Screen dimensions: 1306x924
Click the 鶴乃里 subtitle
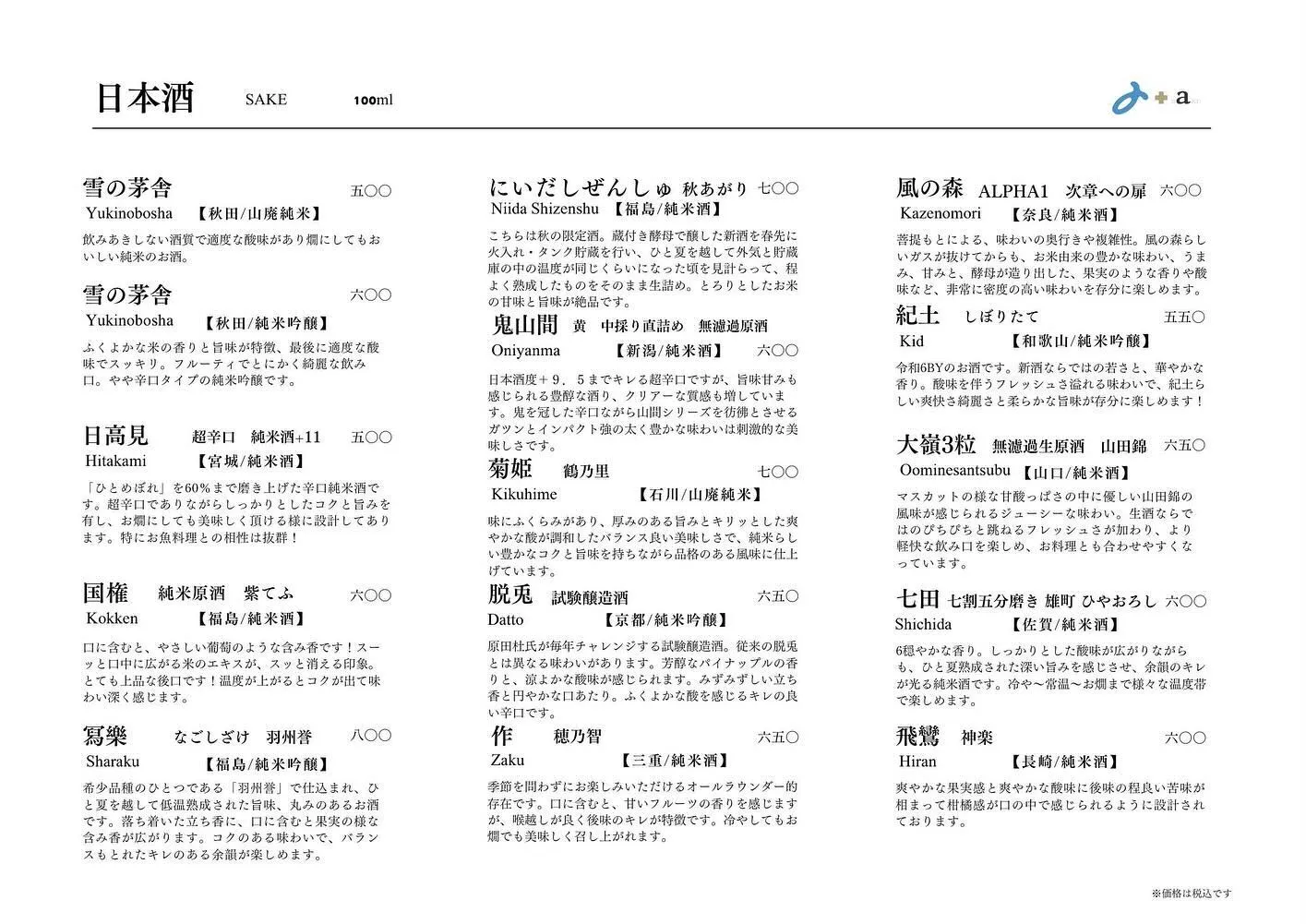586,472
